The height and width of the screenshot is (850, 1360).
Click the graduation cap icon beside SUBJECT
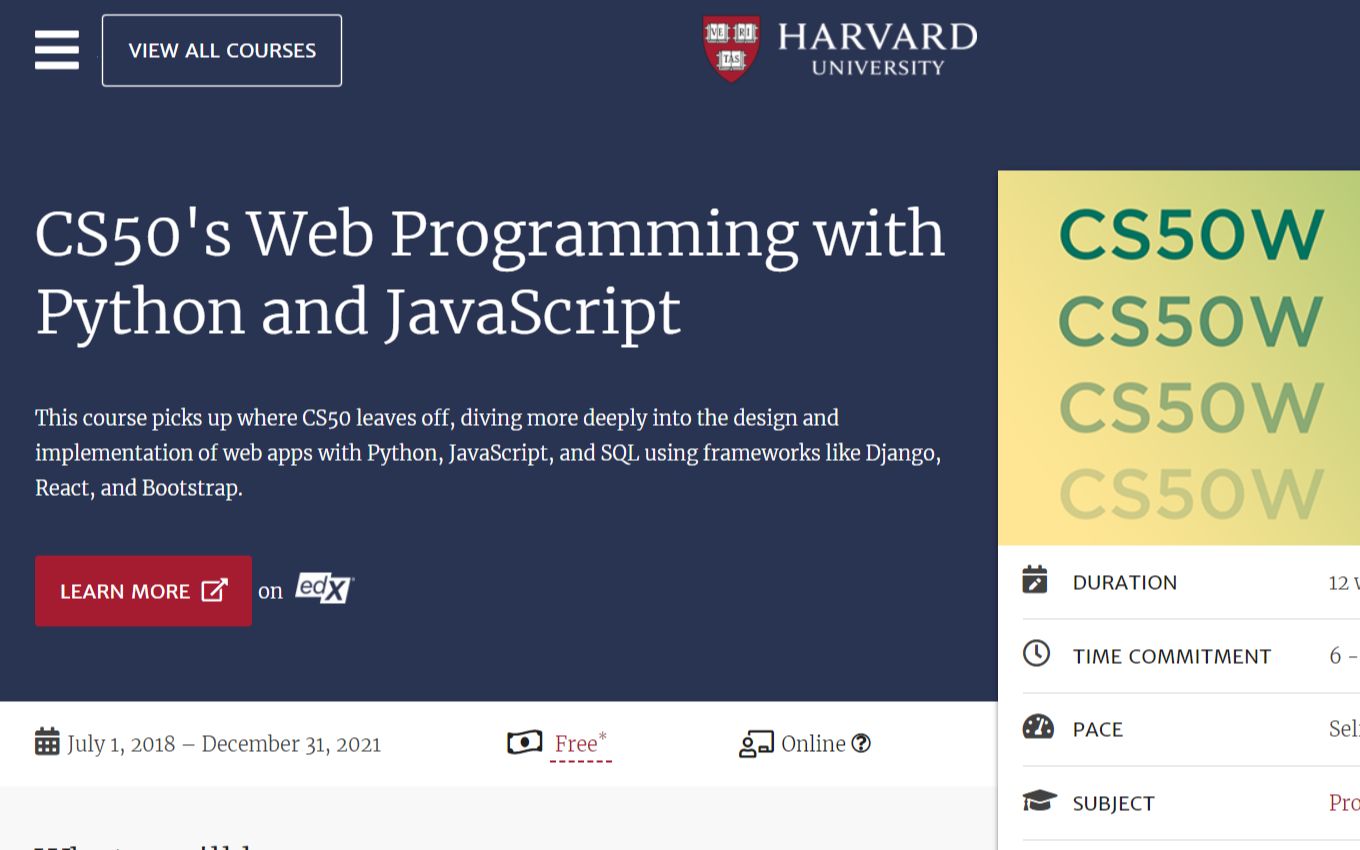pyautogui.click(x=1039, y=801)
